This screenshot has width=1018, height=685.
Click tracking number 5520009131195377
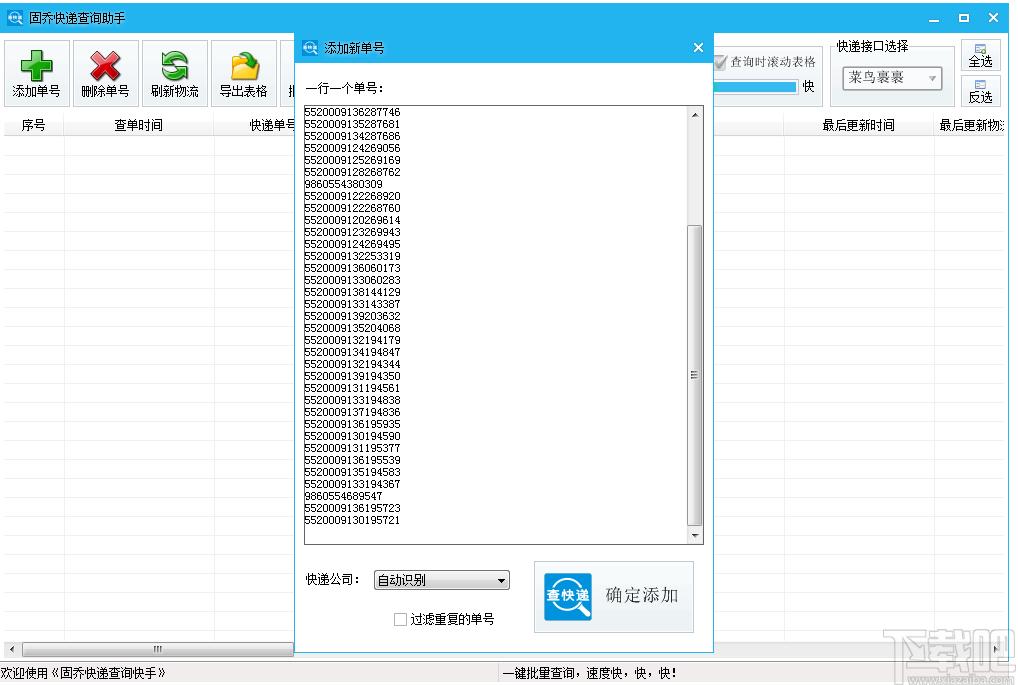pyautogui.click(x=352, y=448)
